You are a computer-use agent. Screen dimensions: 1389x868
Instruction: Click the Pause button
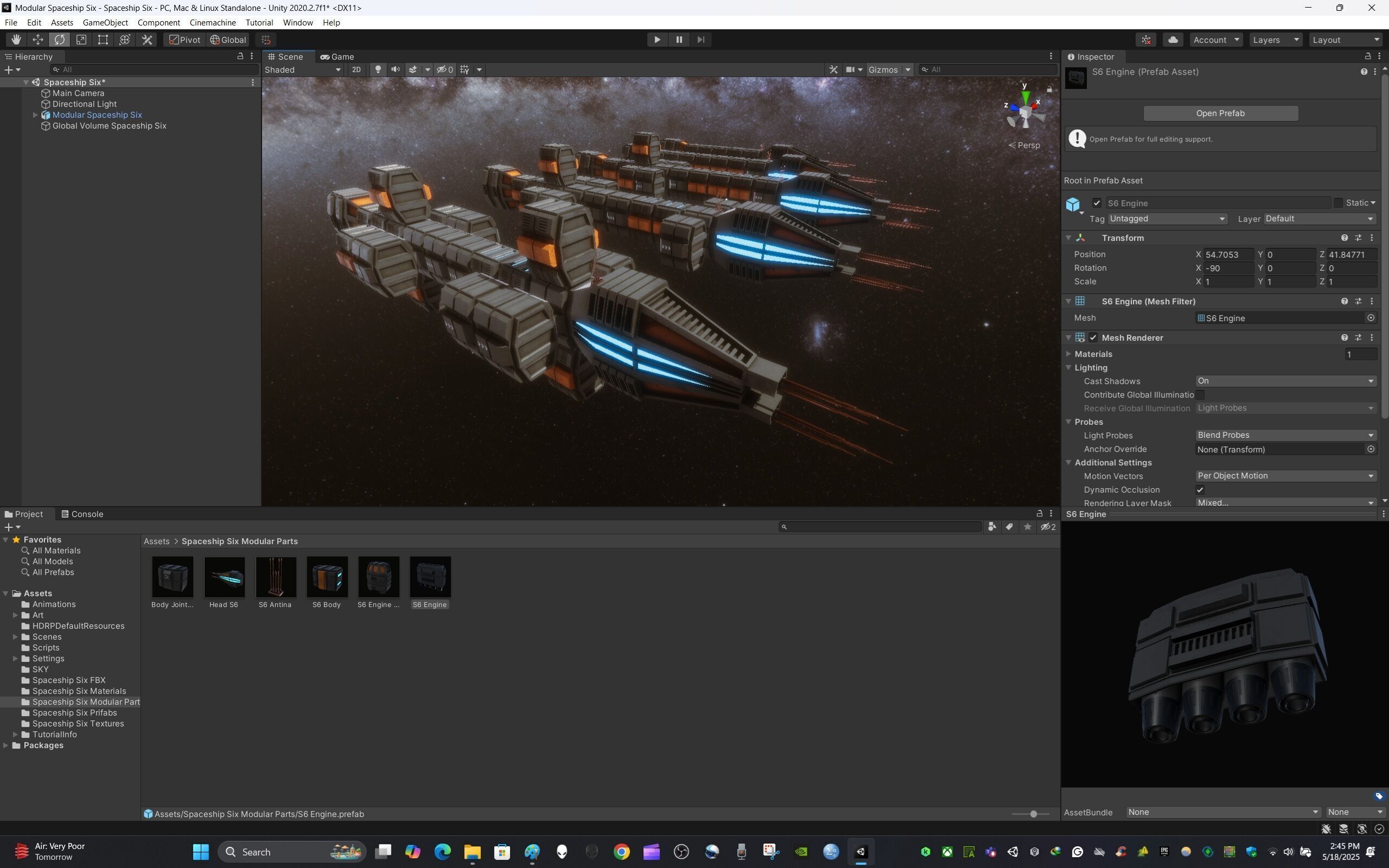679,40
